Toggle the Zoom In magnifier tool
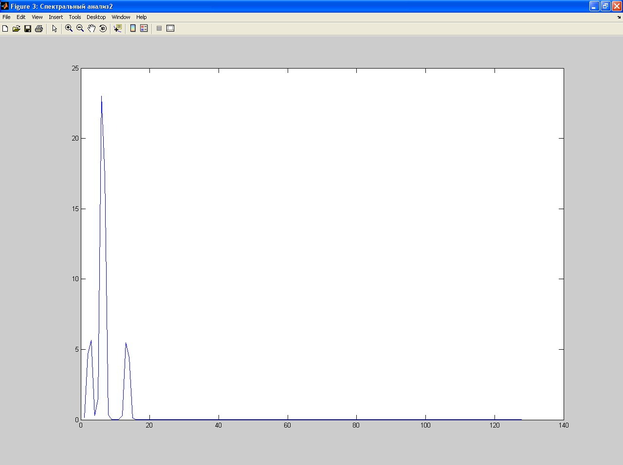Viewport: 623px width, 465px height. (x=69, y=28)
